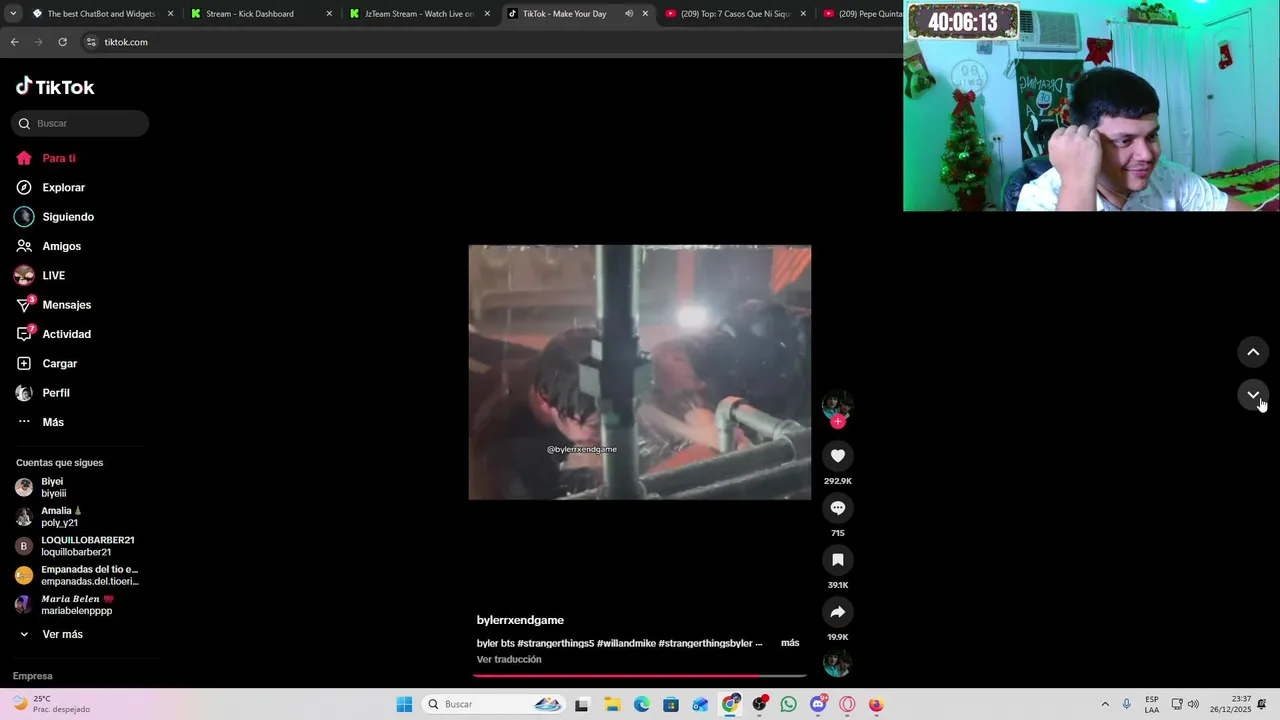Open the Para ti feed
The height and width of the screenshot is (720, 1280).
point(46,158)
